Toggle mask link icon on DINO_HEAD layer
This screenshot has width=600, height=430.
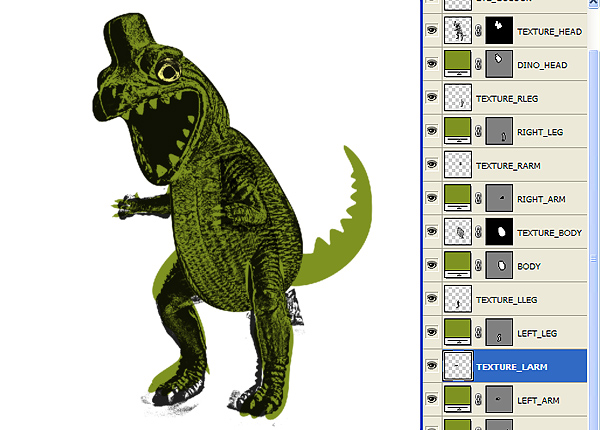click(x=478, y=64)
